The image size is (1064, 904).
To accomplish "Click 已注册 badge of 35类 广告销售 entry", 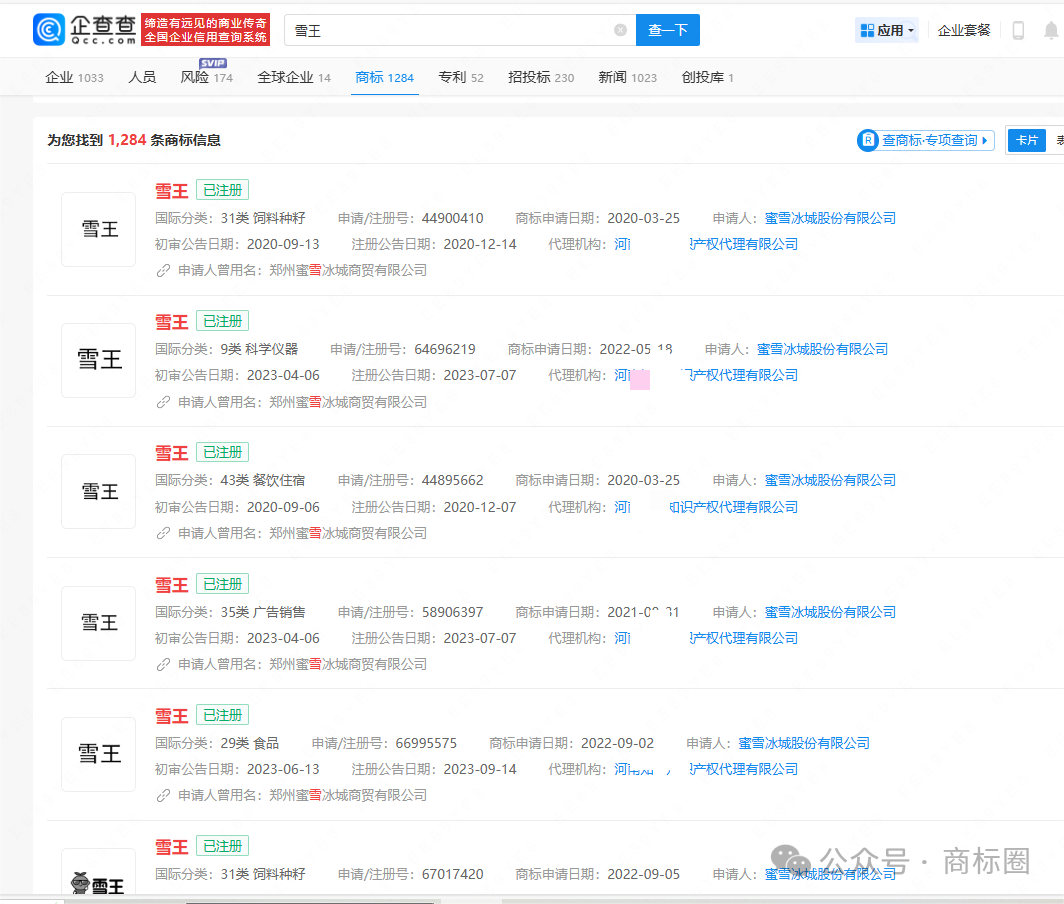I will point(223,584).
